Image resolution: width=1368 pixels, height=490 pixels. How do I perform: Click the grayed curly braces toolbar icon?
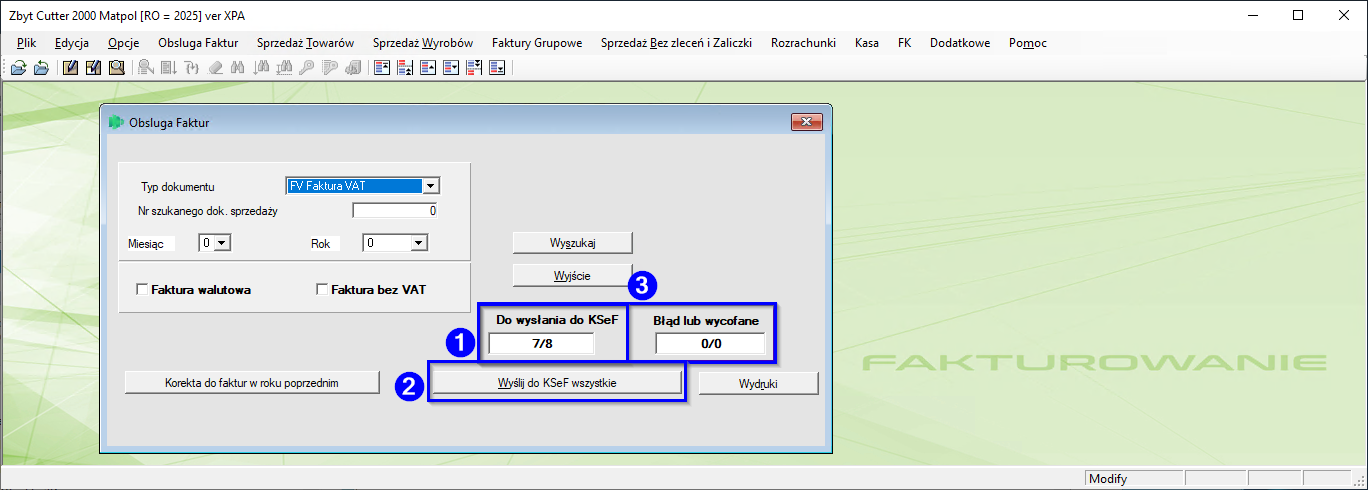click(x=192, y=68)
